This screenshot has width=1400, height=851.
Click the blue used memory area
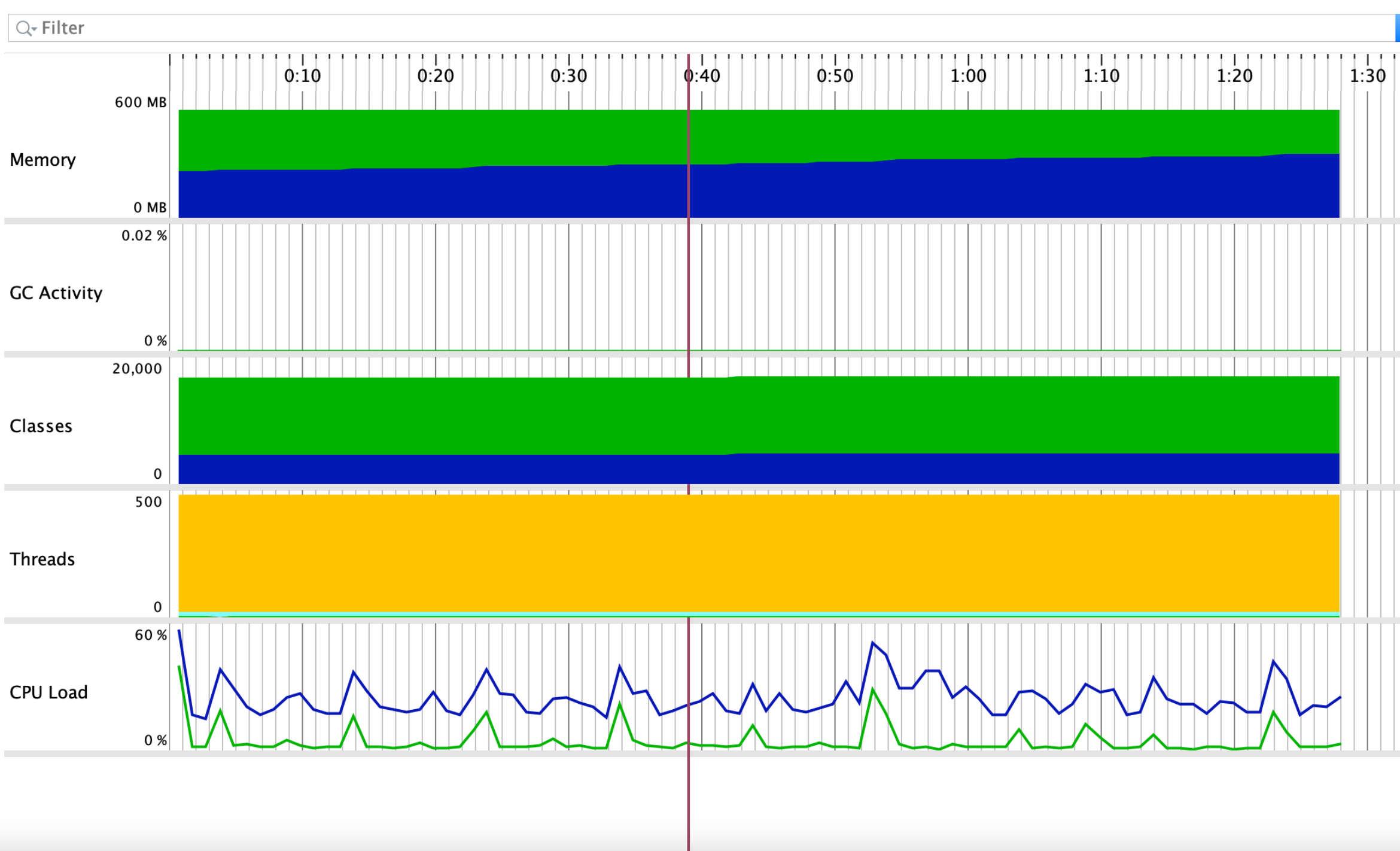759,190
